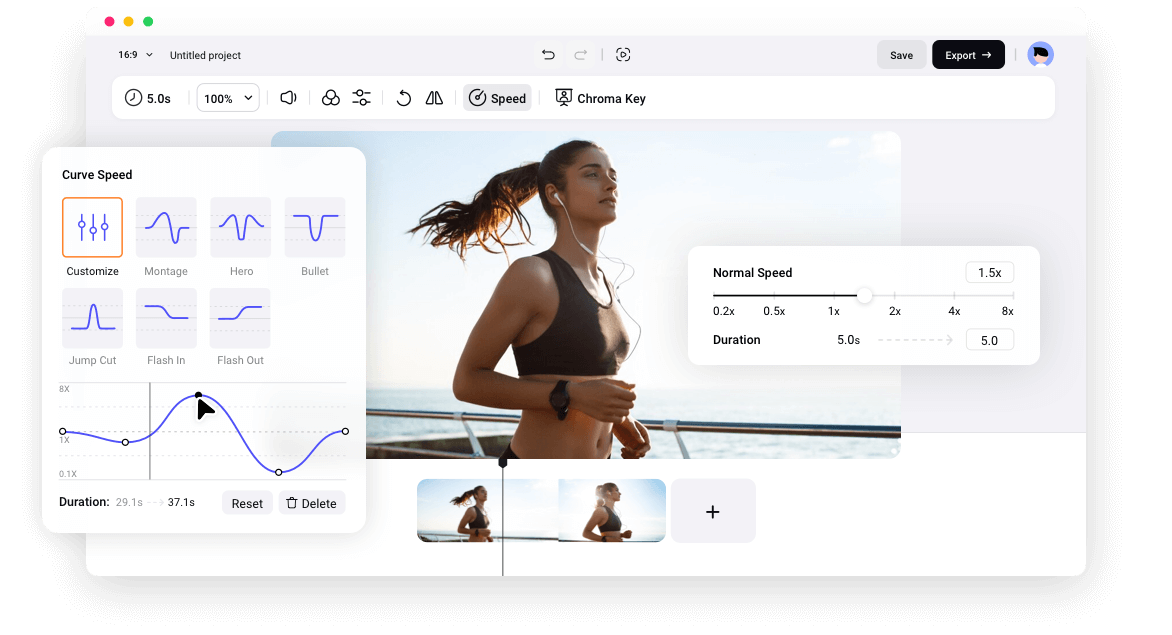This screenshot has width=1172, height=635.
Task: Click the timeline playhead marker
Action: (x=503, y=462)
